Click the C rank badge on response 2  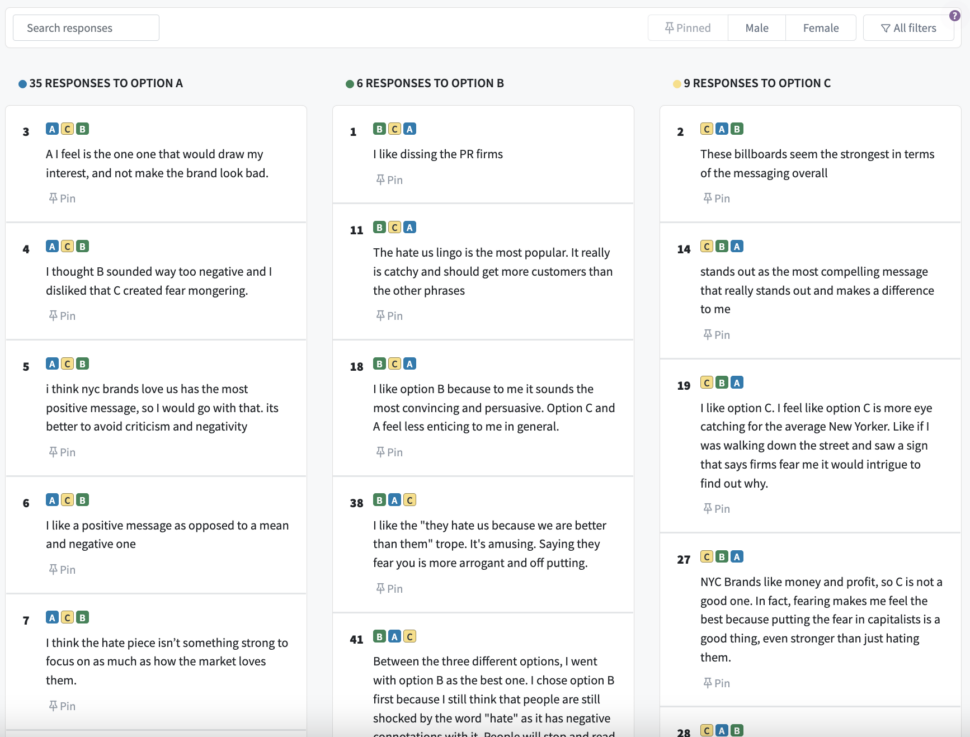pyautogui.click(x=705, y=128)
